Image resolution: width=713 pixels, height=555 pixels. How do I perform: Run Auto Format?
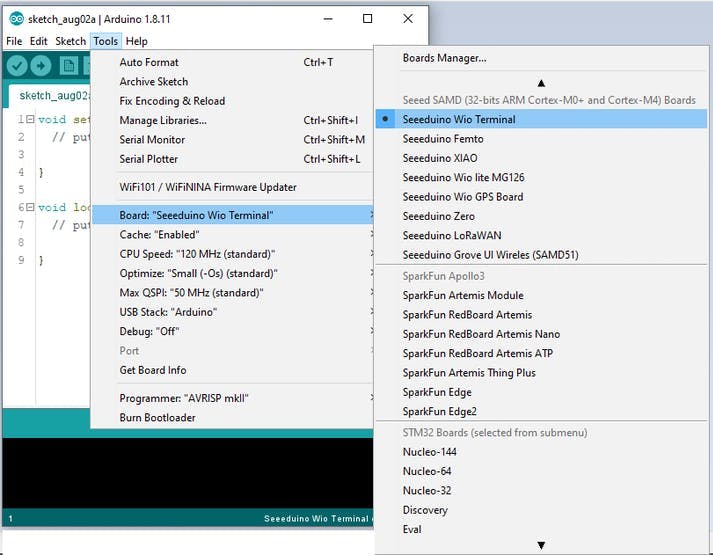(x=233, y=62)
